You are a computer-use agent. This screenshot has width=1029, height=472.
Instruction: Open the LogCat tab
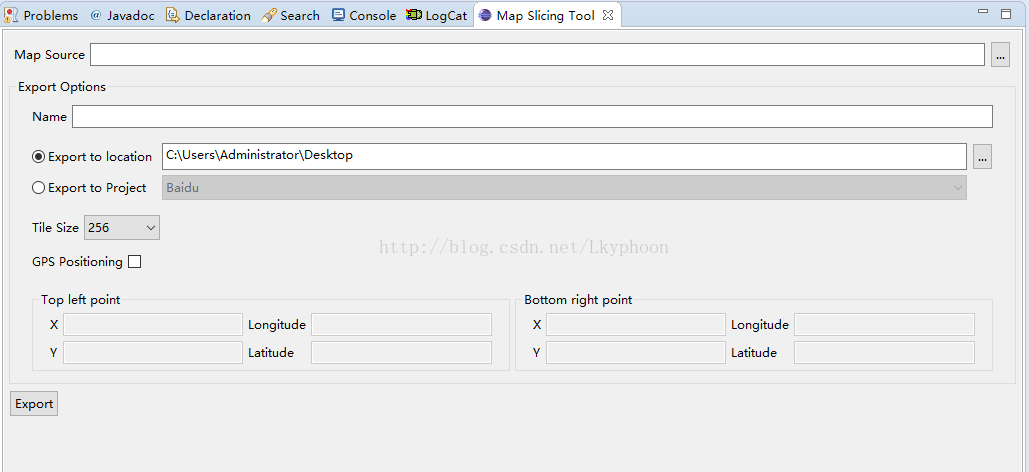[436, 15]
